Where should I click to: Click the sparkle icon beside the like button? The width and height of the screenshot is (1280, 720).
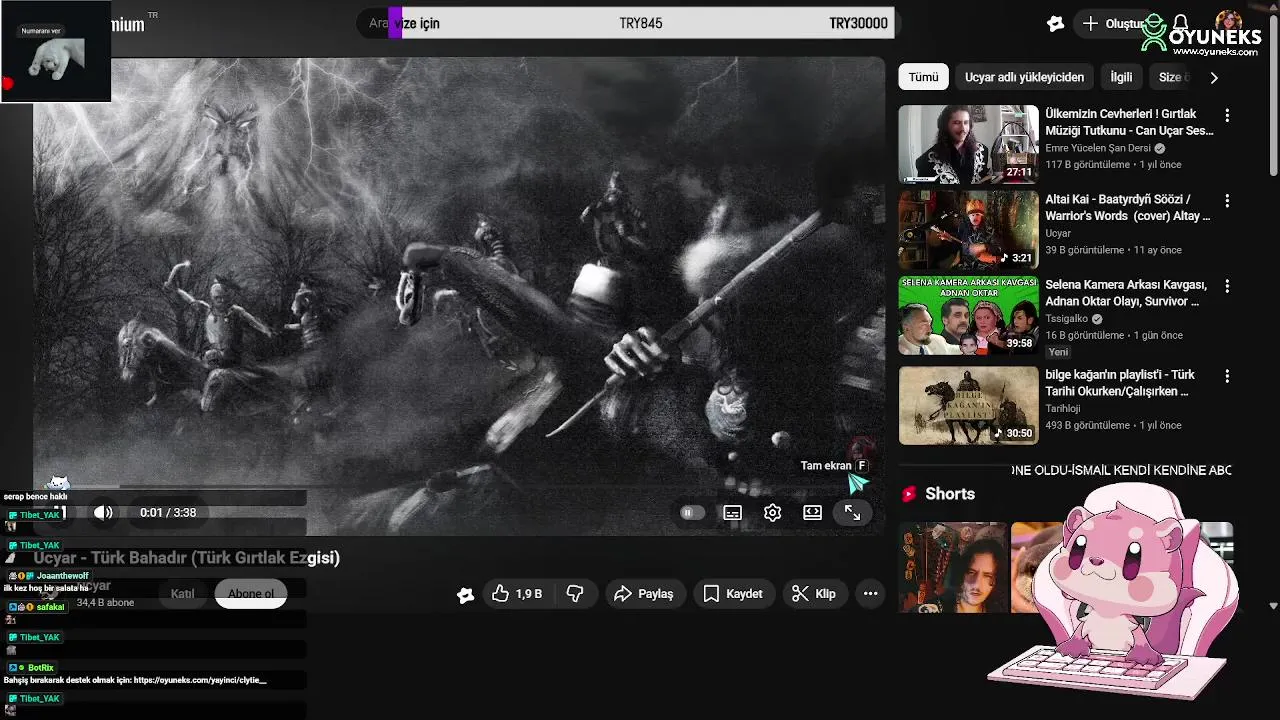465,595
